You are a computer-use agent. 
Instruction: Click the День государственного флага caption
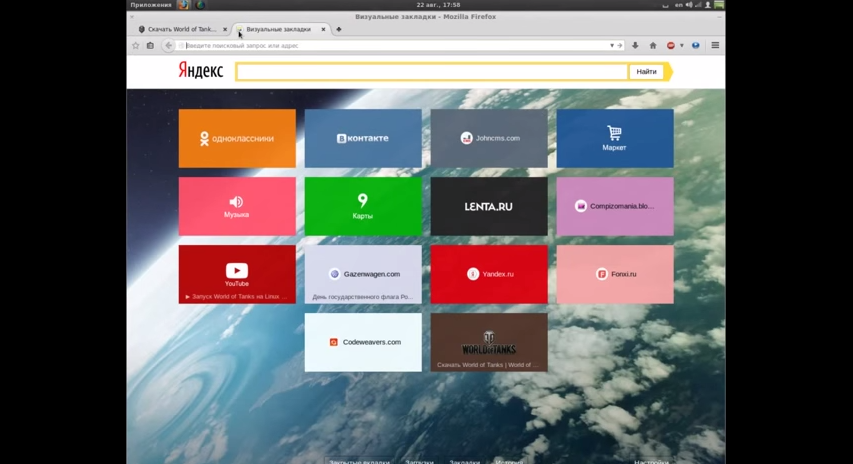pyautogui.click(x=362, y=297)
